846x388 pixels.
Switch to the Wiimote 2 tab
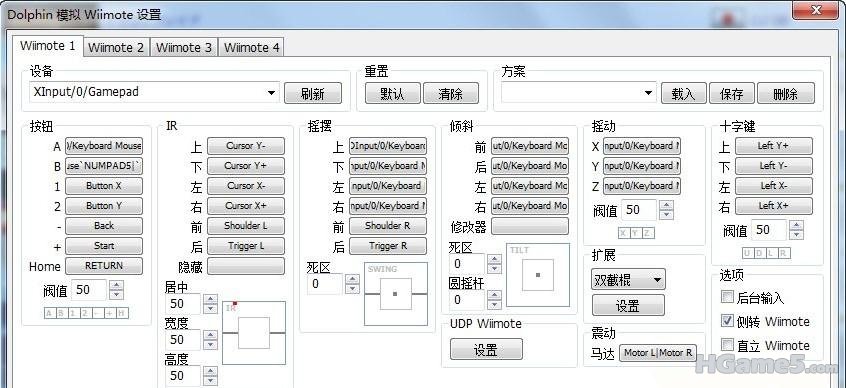point(116,47)
